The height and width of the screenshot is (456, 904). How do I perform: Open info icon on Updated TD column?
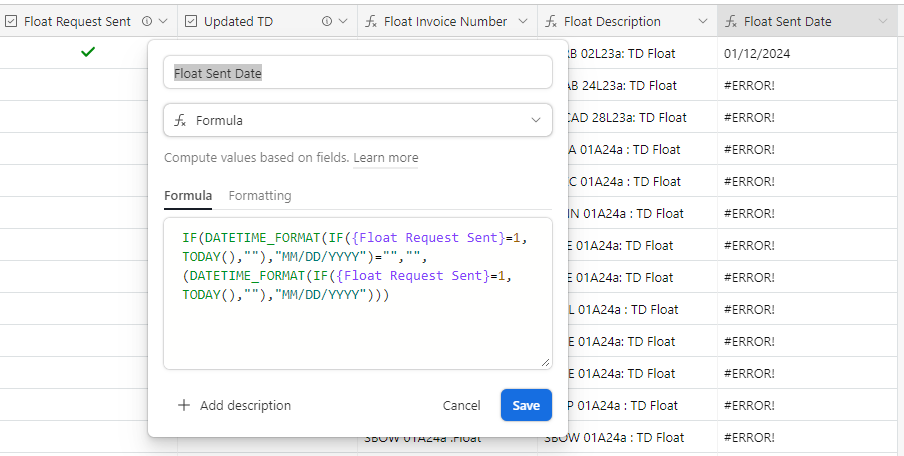tap(327, 21)
